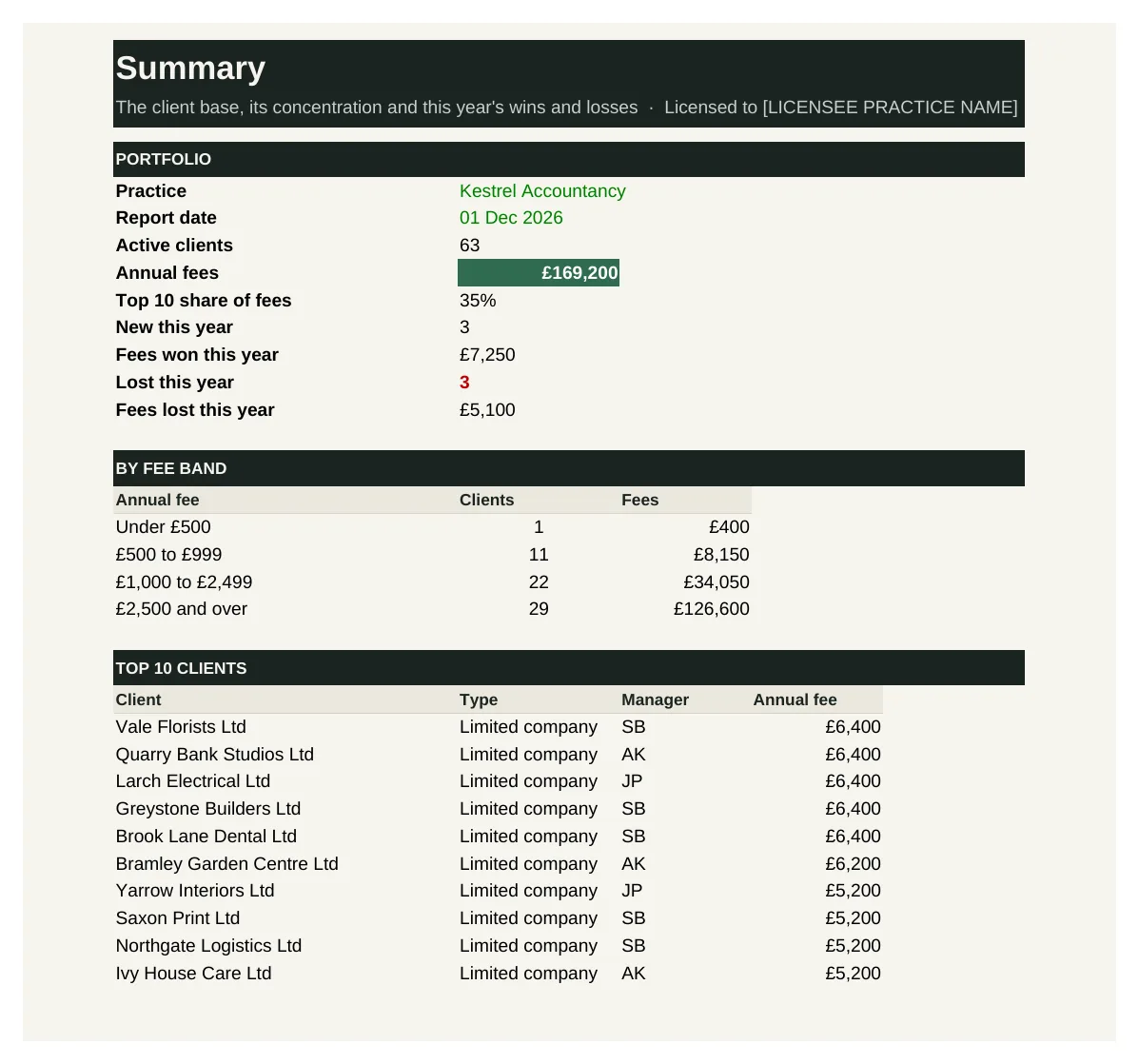Select the 29 clients count cell
1139x1064 pixels.
[539, 609]
